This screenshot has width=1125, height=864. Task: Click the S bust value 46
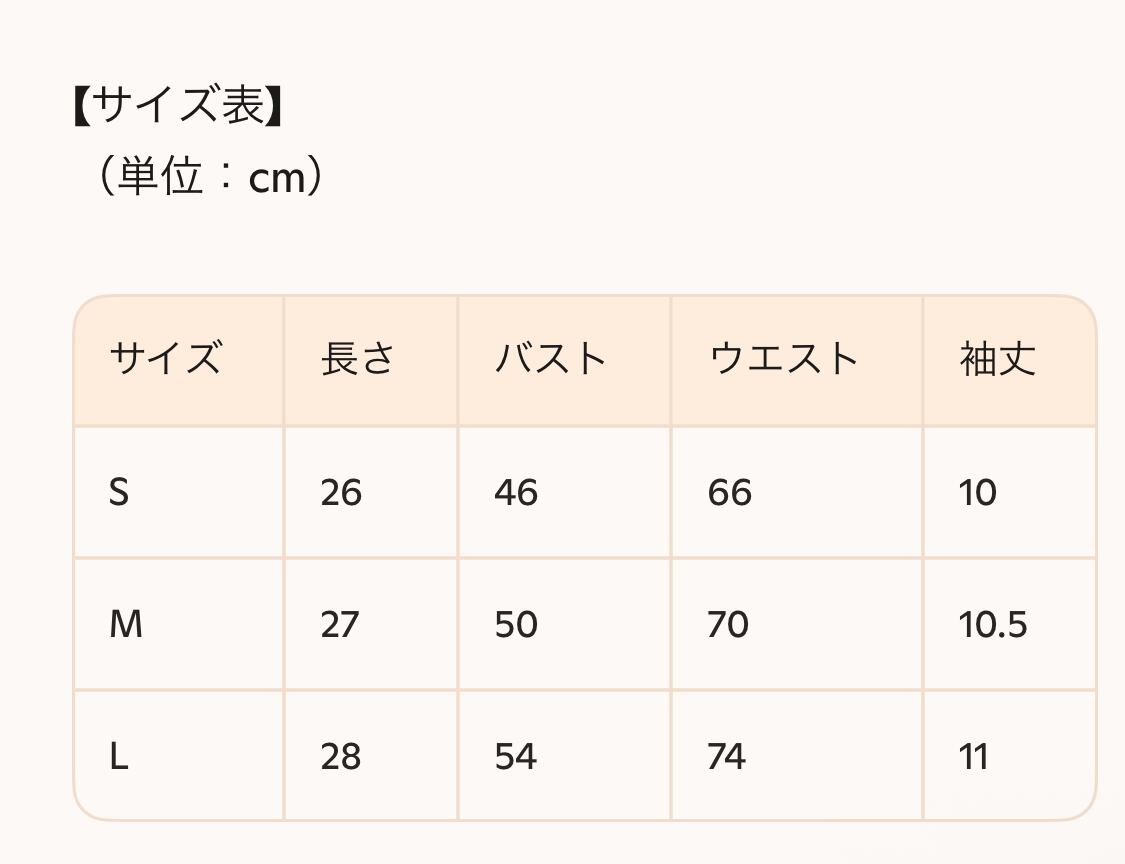(x=516, y=492)
